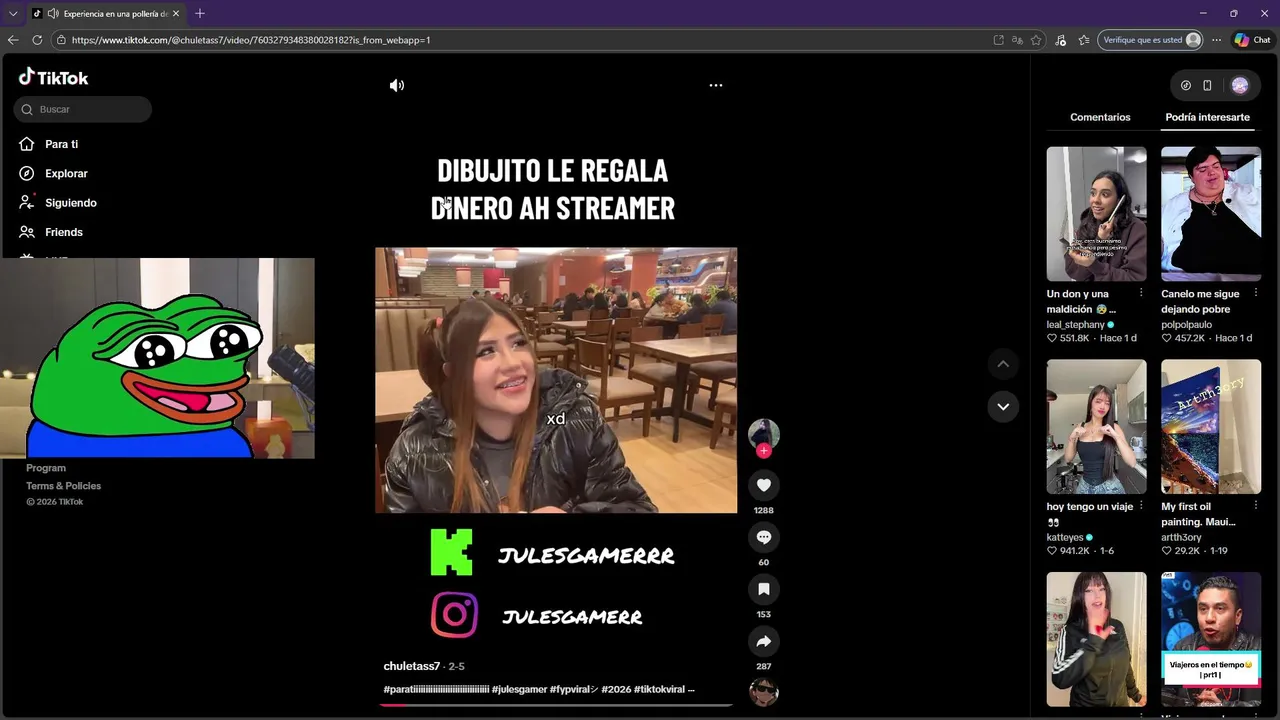This screenshot has width=1280, height=720.
Task: Open 'hoy tengo un viaje' video thumbnail
Action: pyautogui.click(x=1096, y=427)
